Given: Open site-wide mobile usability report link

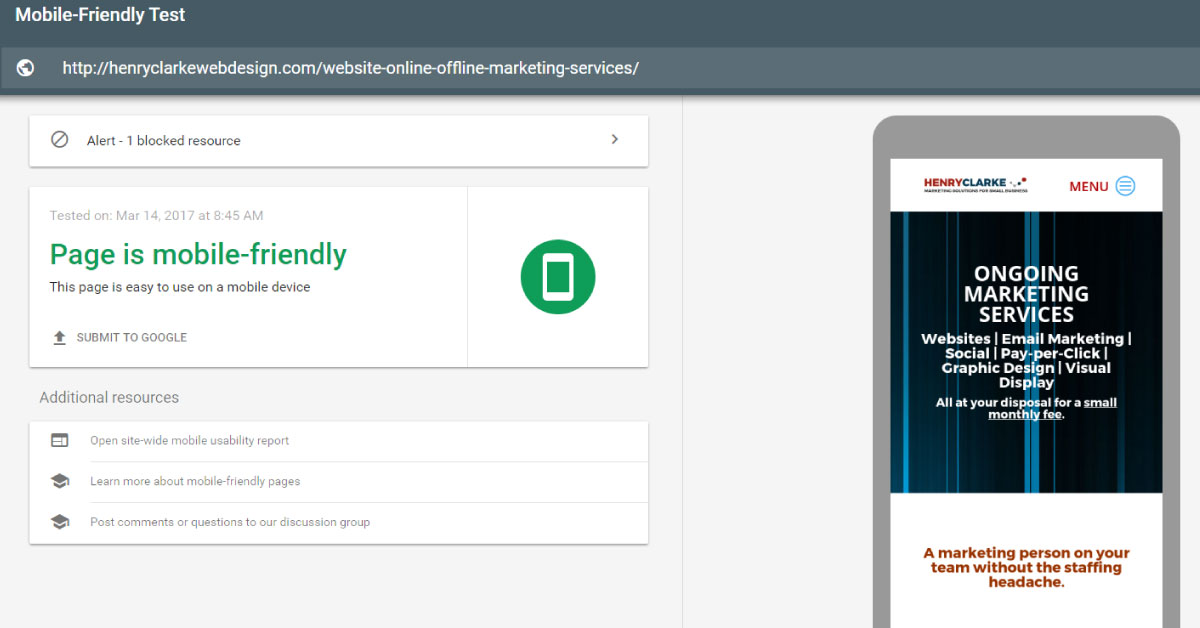Looking at the screenshot, I should [x=189, y=440].
